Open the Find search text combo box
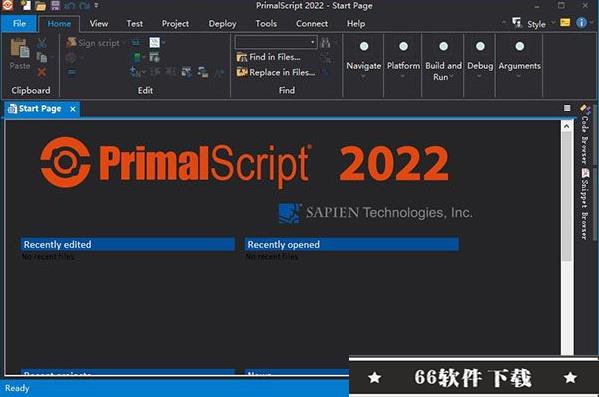Image resolution: width=599 pixels, height=397 pixels. coord(276,42)
